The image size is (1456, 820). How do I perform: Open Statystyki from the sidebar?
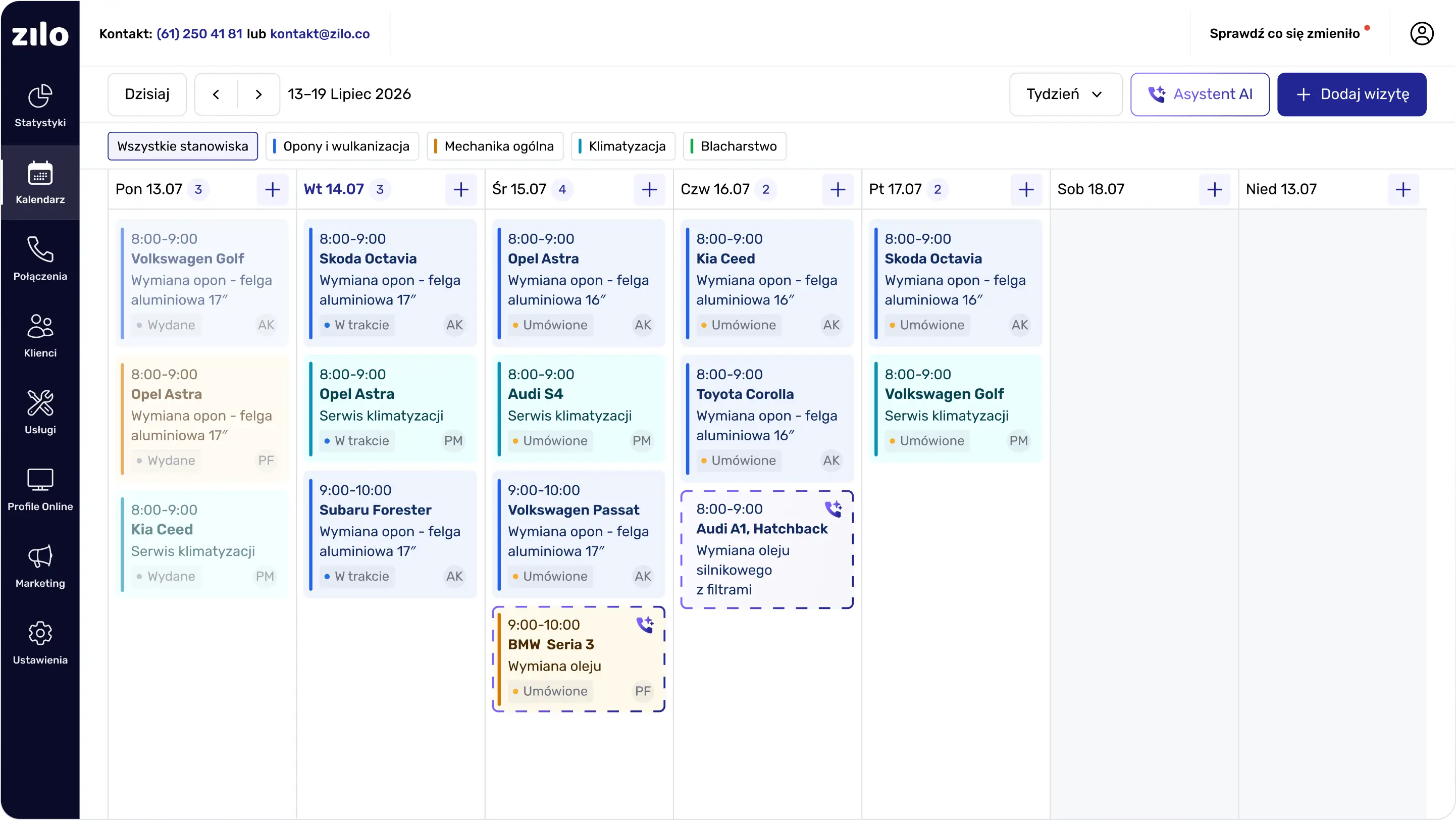click(x=40, y=106)
